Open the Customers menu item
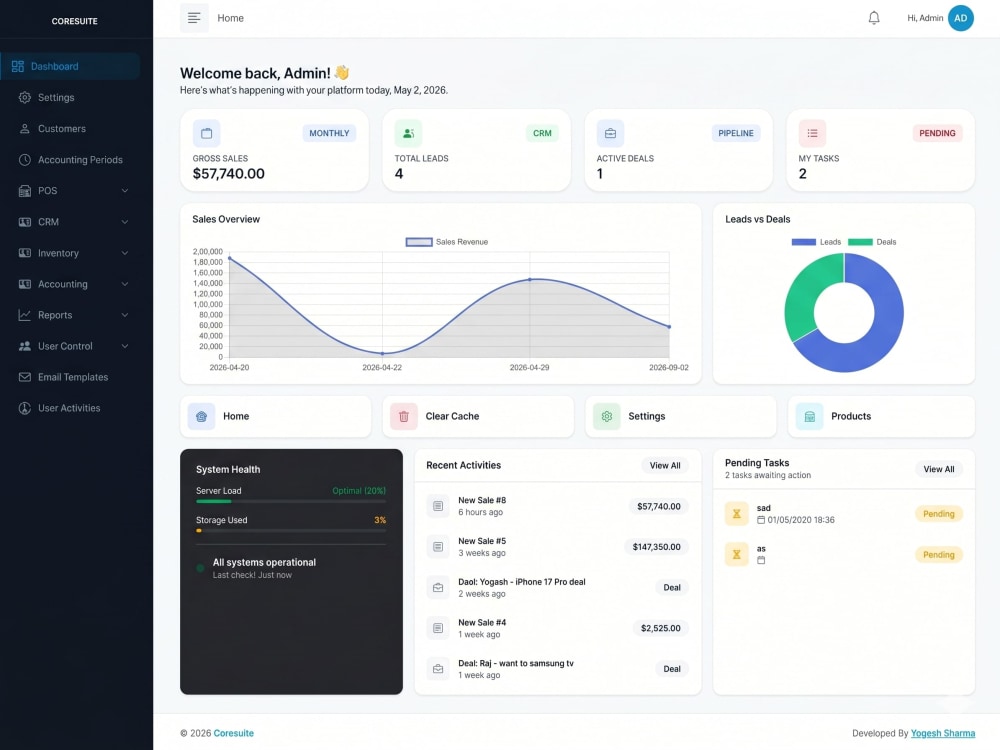This screenshot has width=1000, height=750. tap(70, 129)
